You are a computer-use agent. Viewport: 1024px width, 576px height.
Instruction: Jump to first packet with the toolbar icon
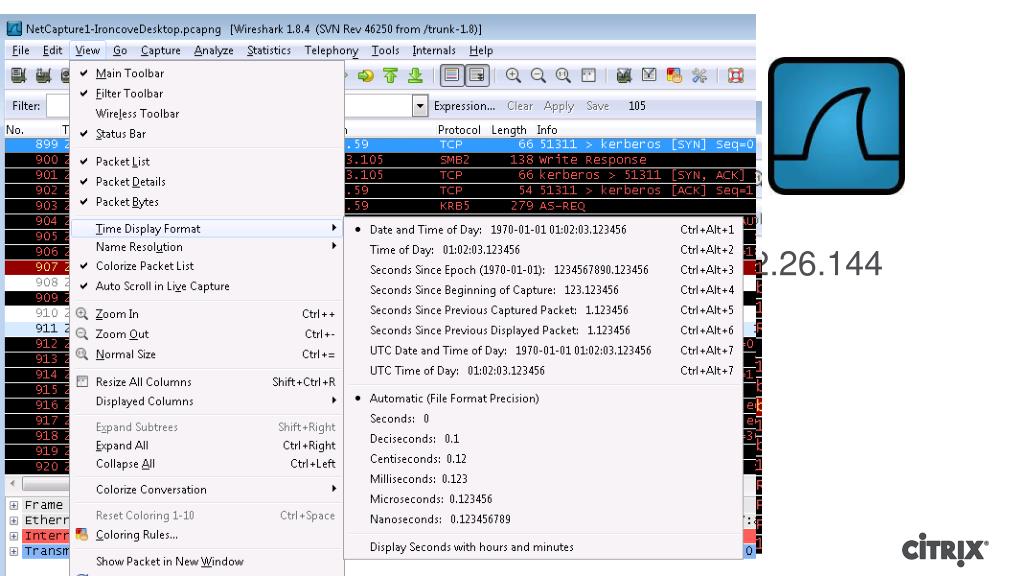click(x=391, y=76)
